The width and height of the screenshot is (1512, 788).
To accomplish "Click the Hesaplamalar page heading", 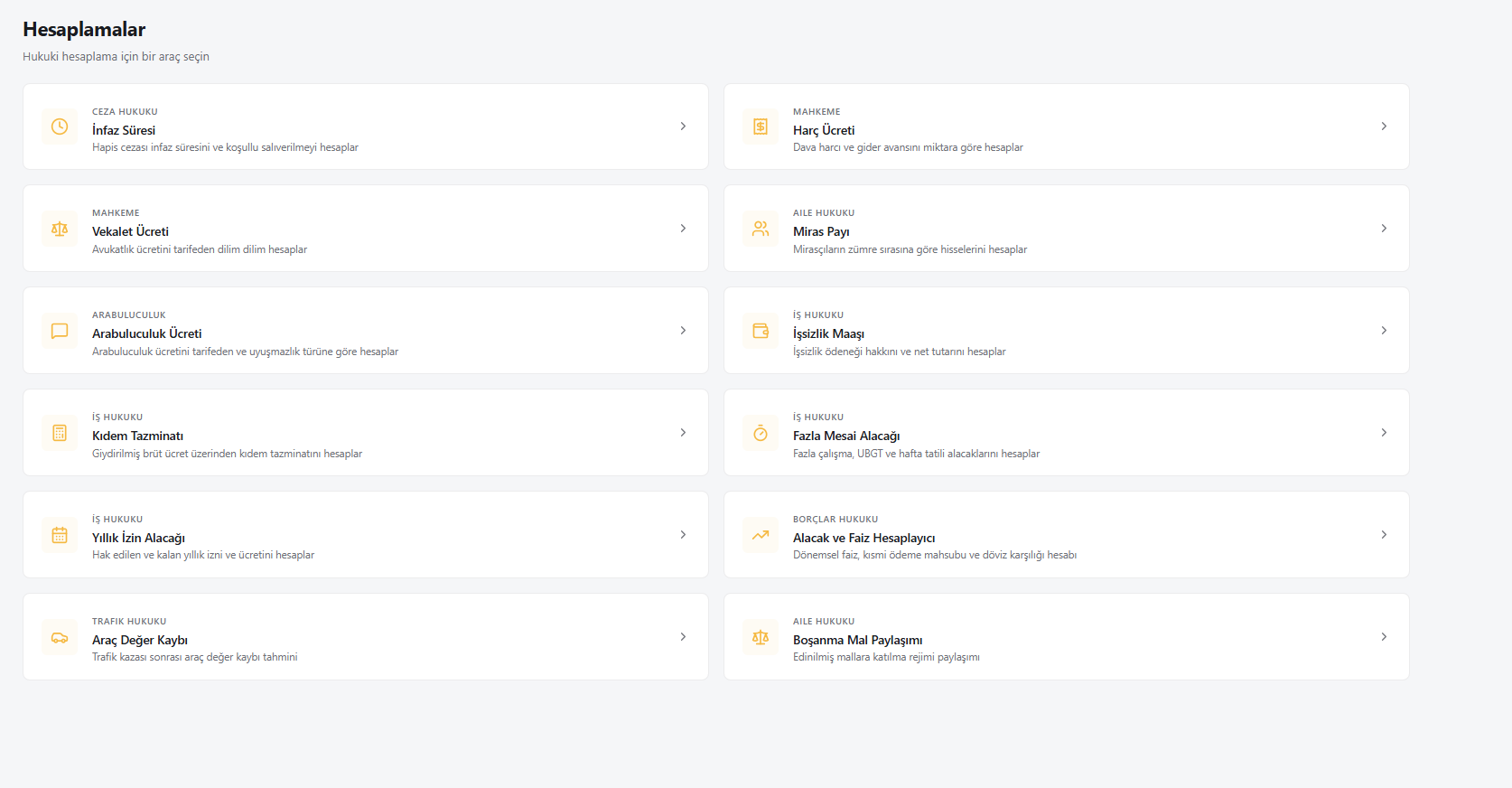I will [84, 29].
